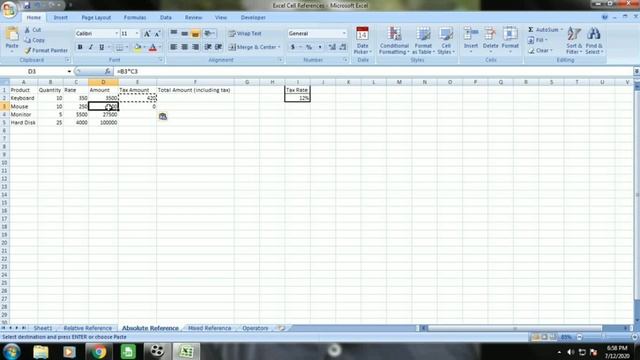The height and width of the screenshot is (360, 640).
Task: Open Chrome from the Windows taskbar
Action: point(98,351)
